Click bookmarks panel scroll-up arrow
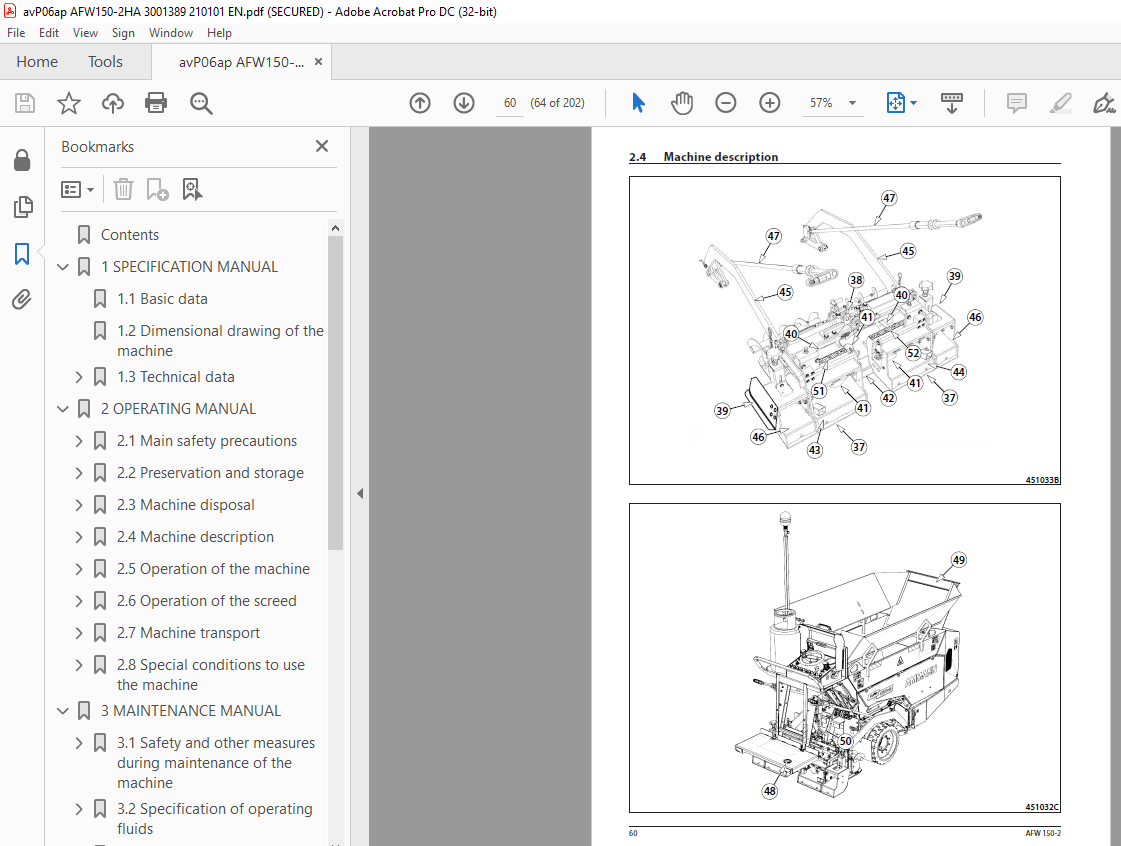Screen dimensions: 1121x846 [x=335, y=228]
